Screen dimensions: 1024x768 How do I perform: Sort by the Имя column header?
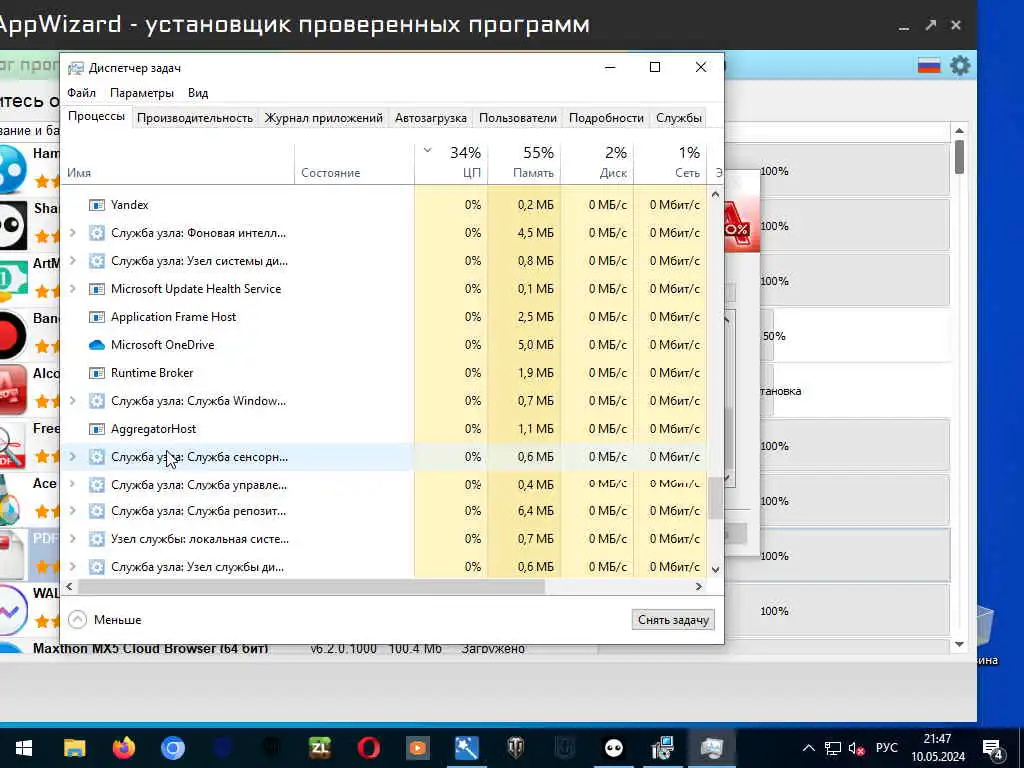[x=178, y=164]
